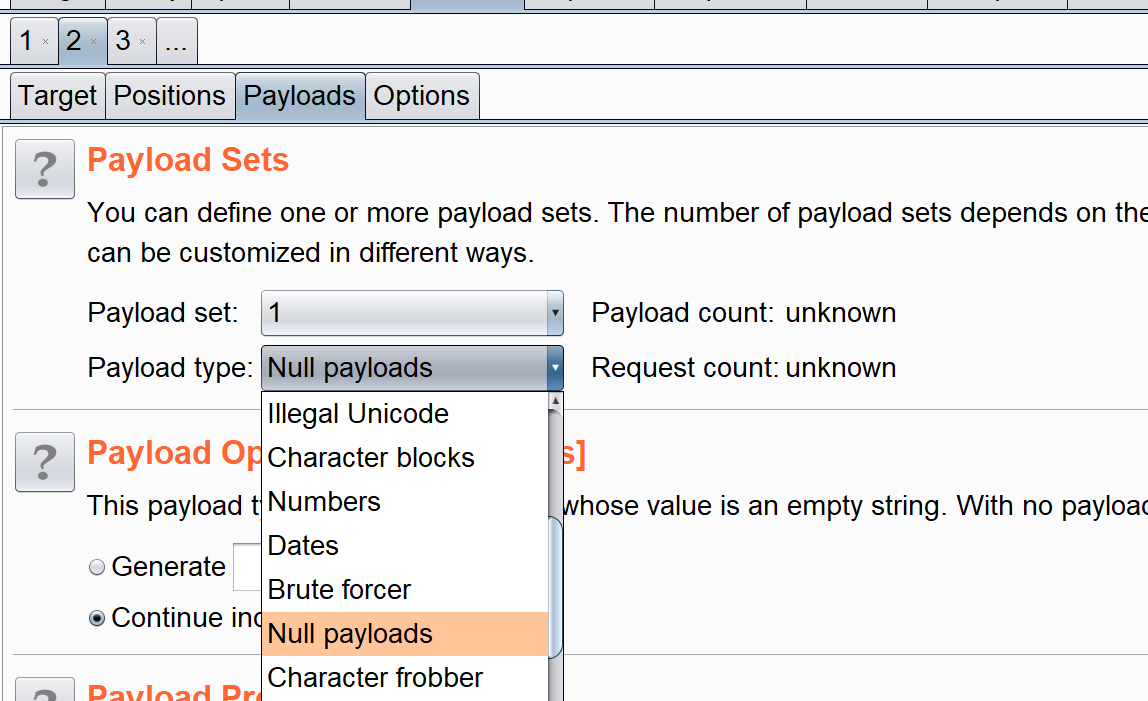Choose Illegal Unicode payload type
1148x701 pixels.
coord(405,414)
